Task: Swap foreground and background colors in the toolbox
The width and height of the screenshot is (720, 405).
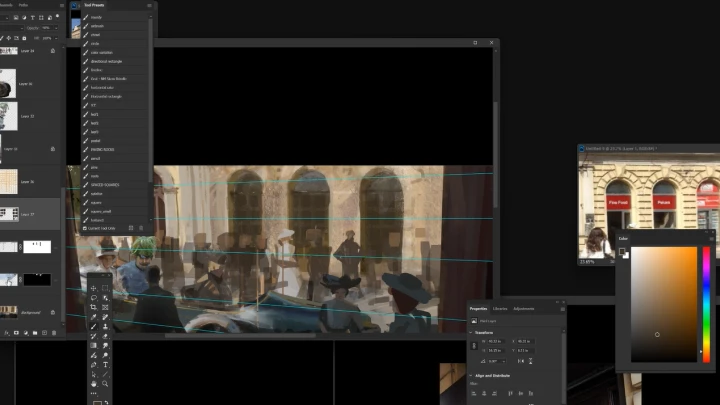Action: coord(106,403)
